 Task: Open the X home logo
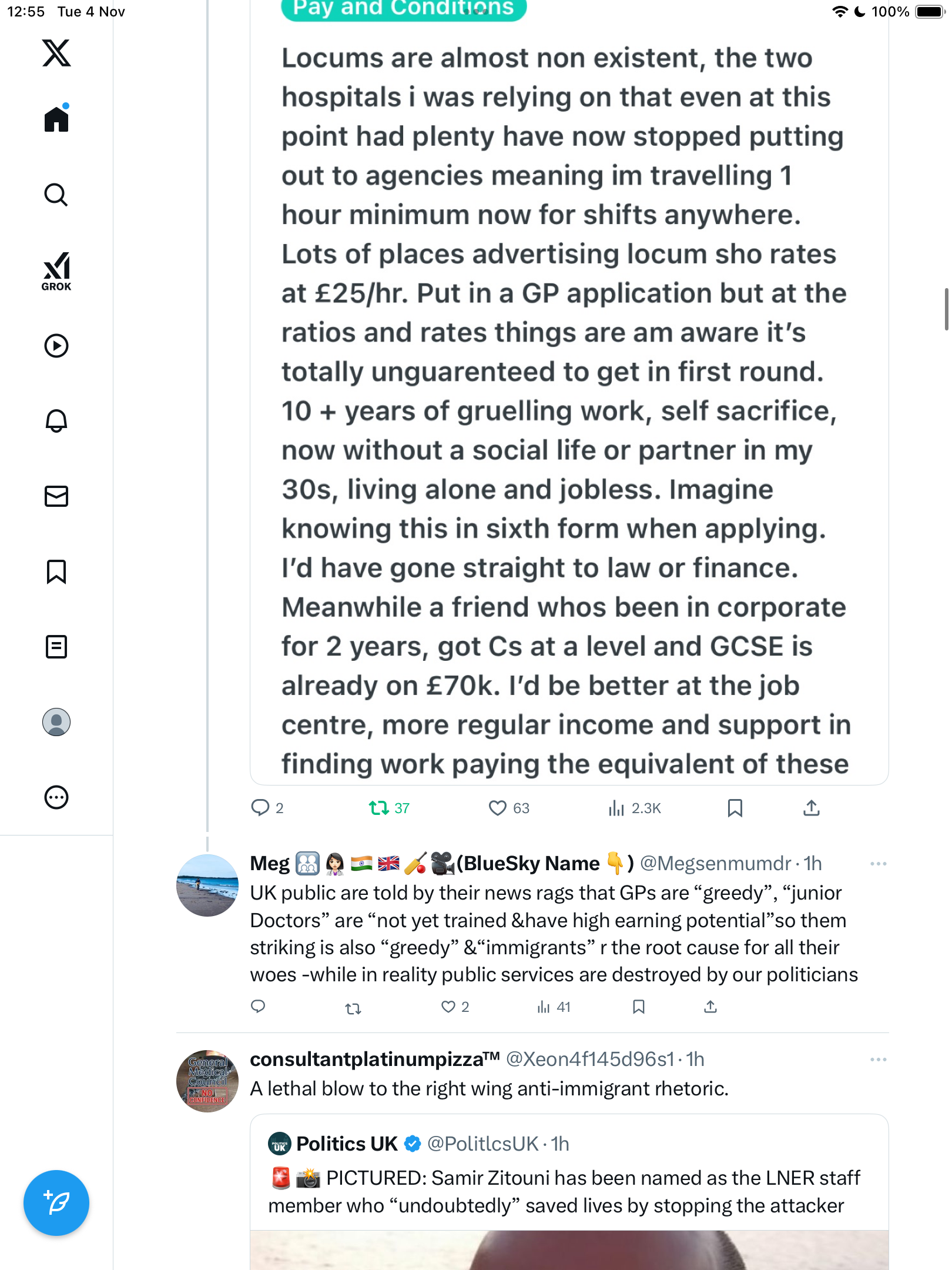[56, 53]
